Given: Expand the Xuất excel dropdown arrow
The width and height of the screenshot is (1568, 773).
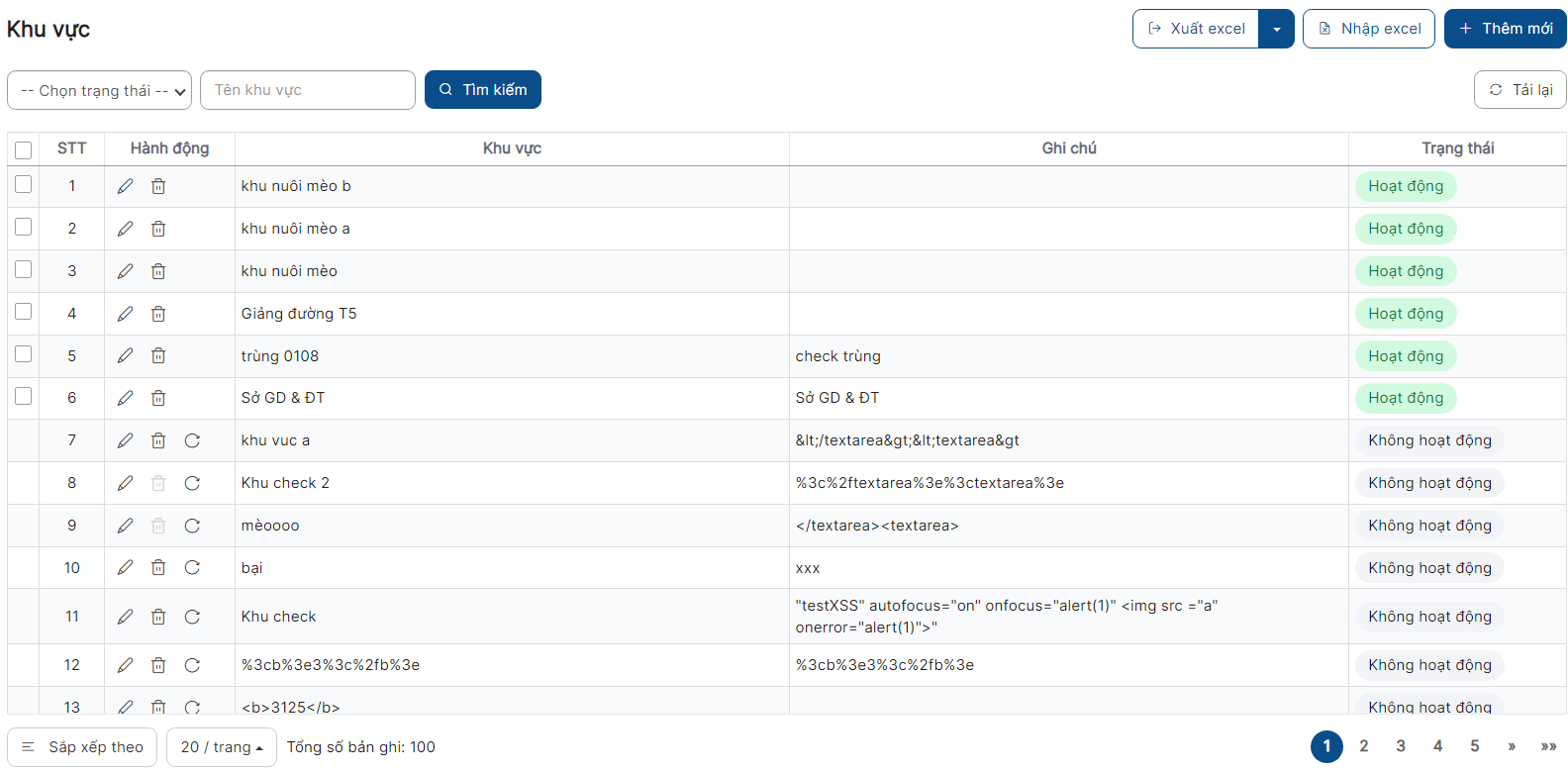Looking at the screenshot, I should (x=1276, y=29).
